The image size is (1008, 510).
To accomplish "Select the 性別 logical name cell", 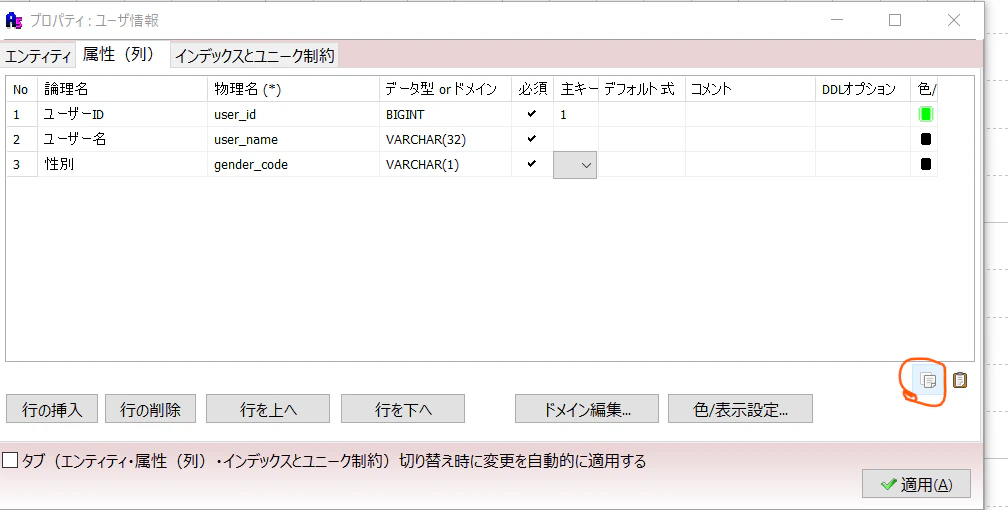I will click(123, 164).
